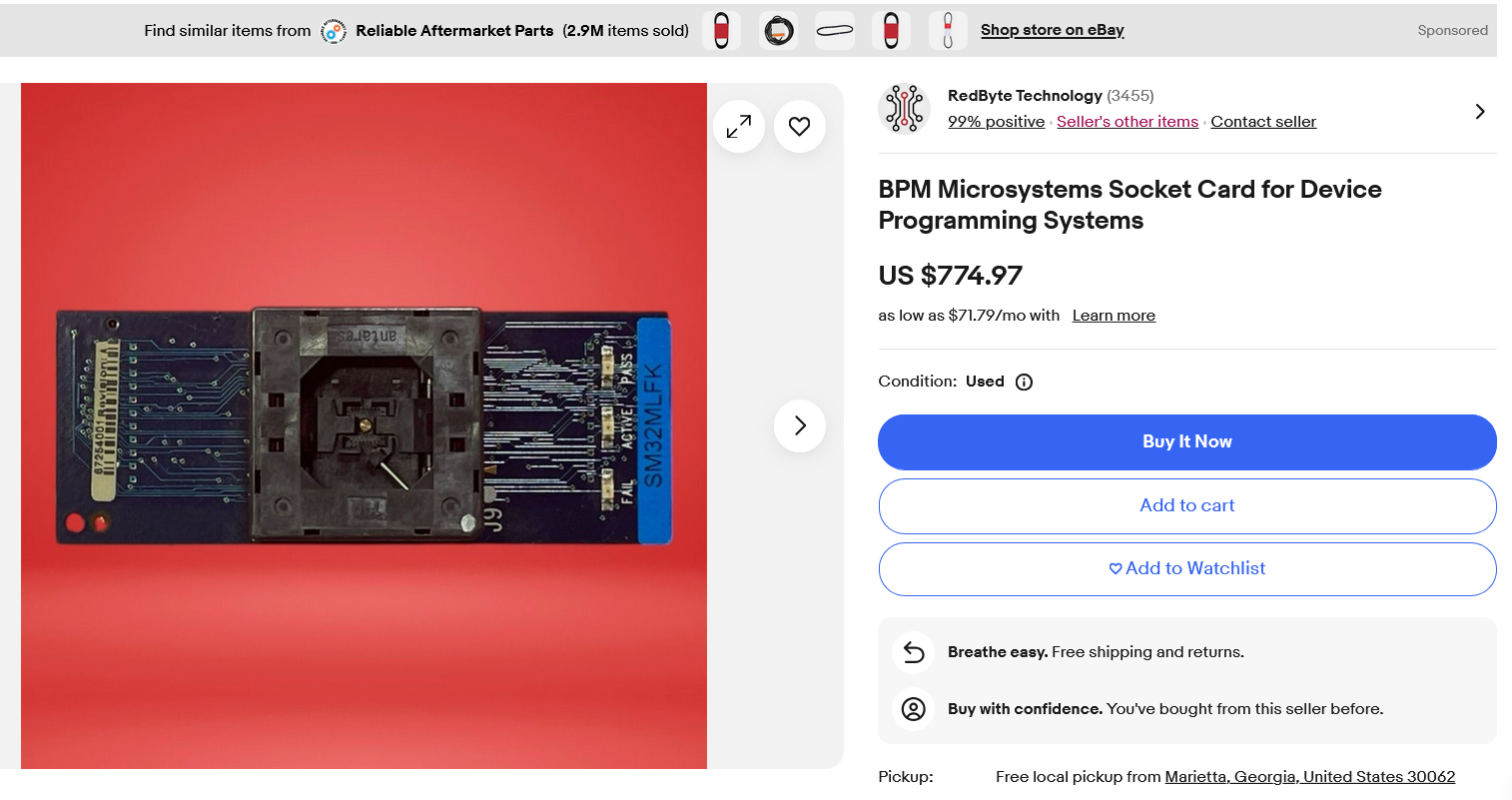Select the flat oval belt thumbnail
This screenshot has height=800, width=1512.
coord(835,31)
